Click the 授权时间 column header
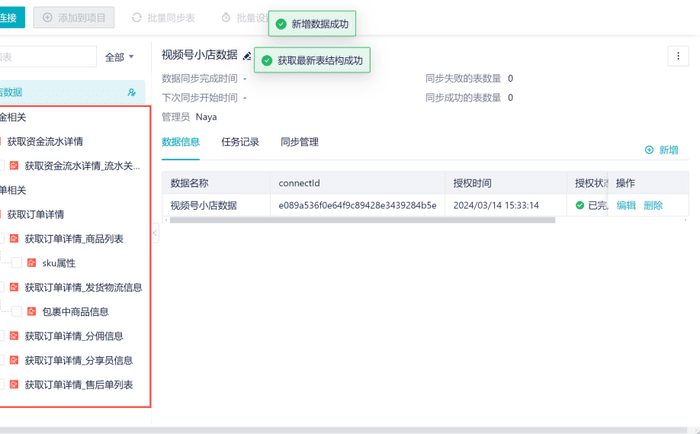The image size is (700, 434). [x=506, y=183]
